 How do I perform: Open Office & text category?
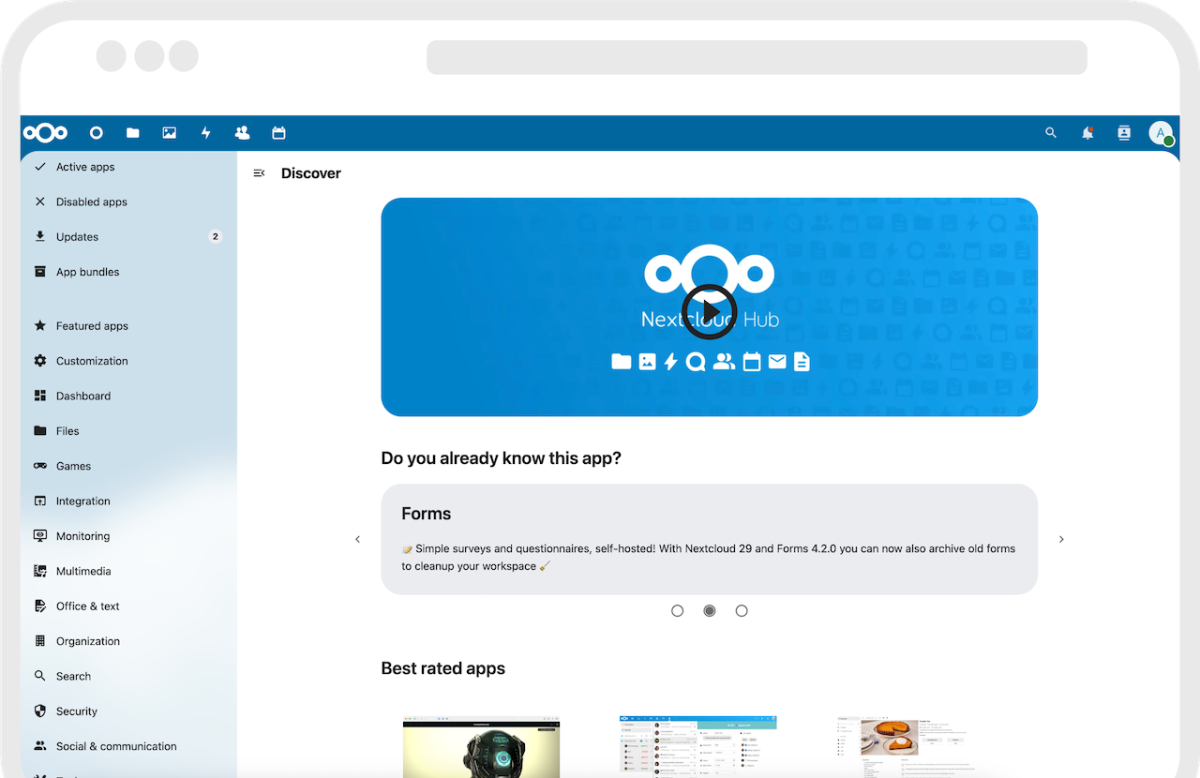click(128, 606)
